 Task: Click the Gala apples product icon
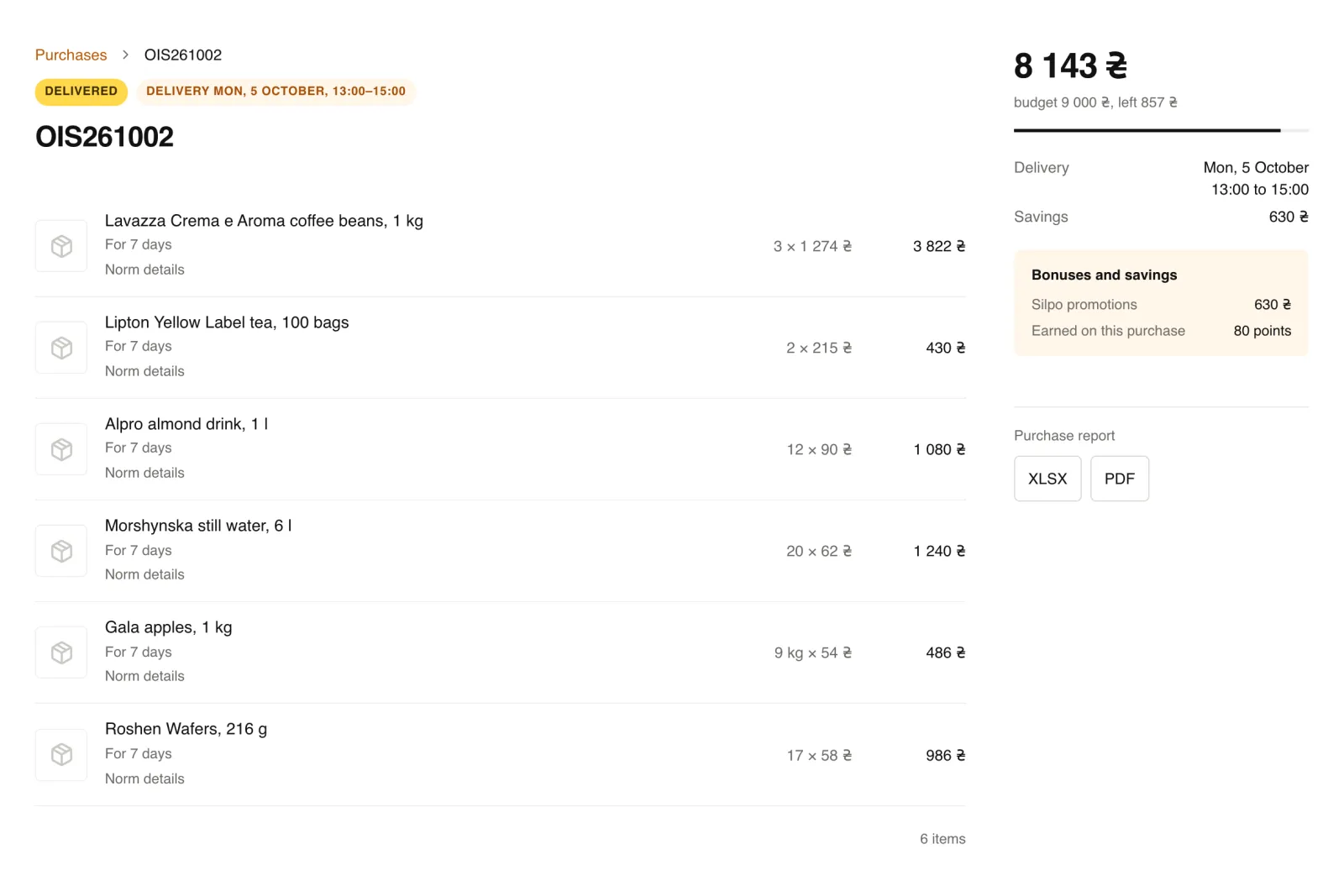point(61,652)
